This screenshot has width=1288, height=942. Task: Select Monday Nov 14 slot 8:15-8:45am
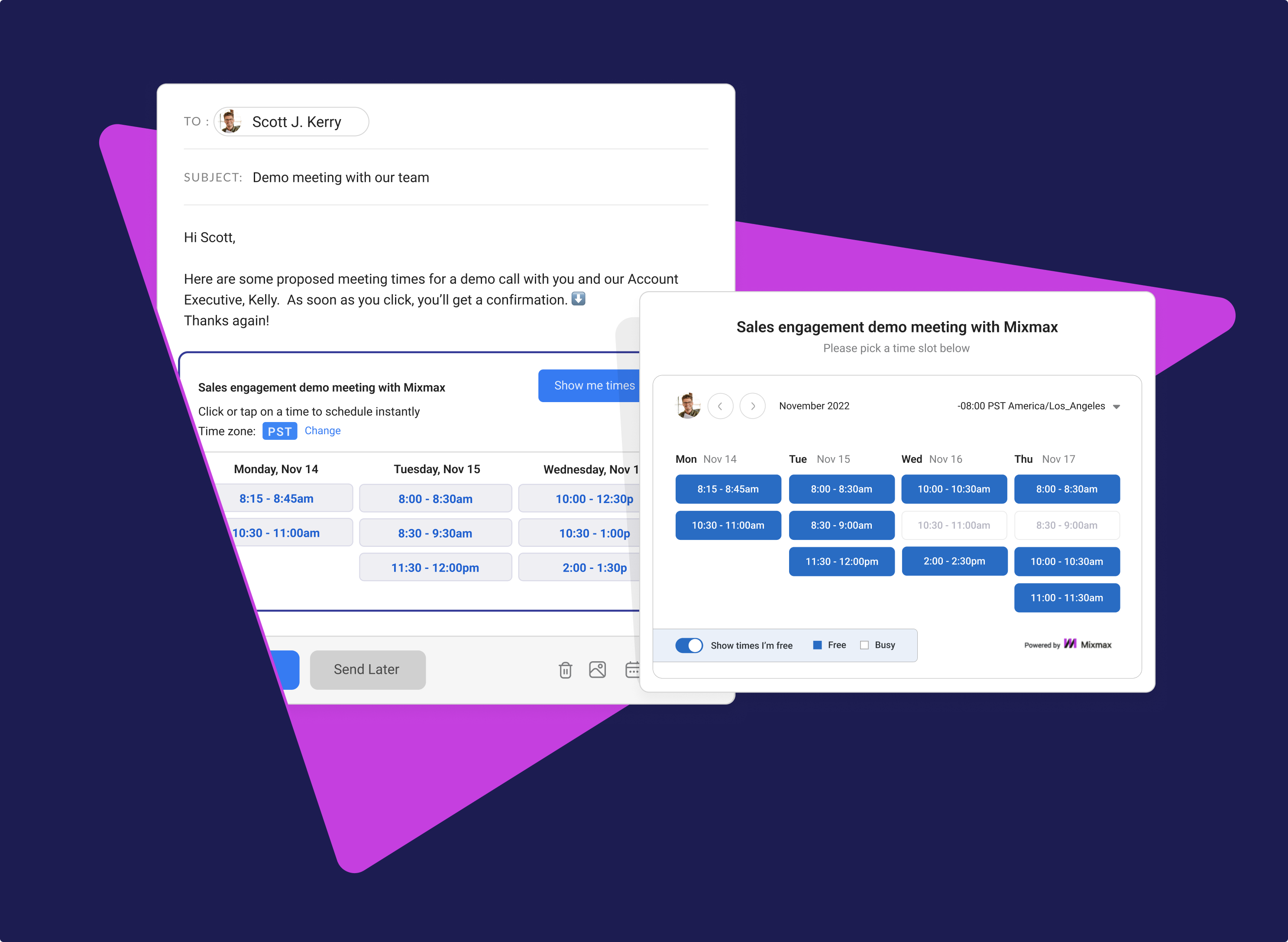[x=728, y=489]
